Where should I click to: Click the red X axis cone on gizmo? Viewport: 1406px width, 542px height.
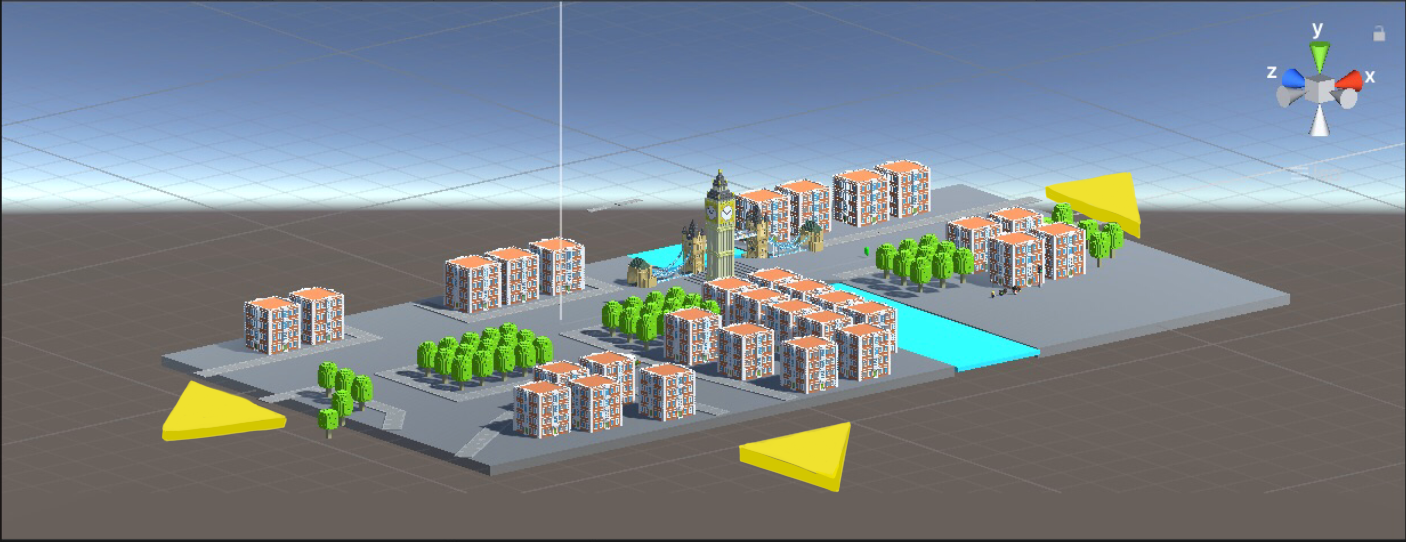pos(1348,80)
